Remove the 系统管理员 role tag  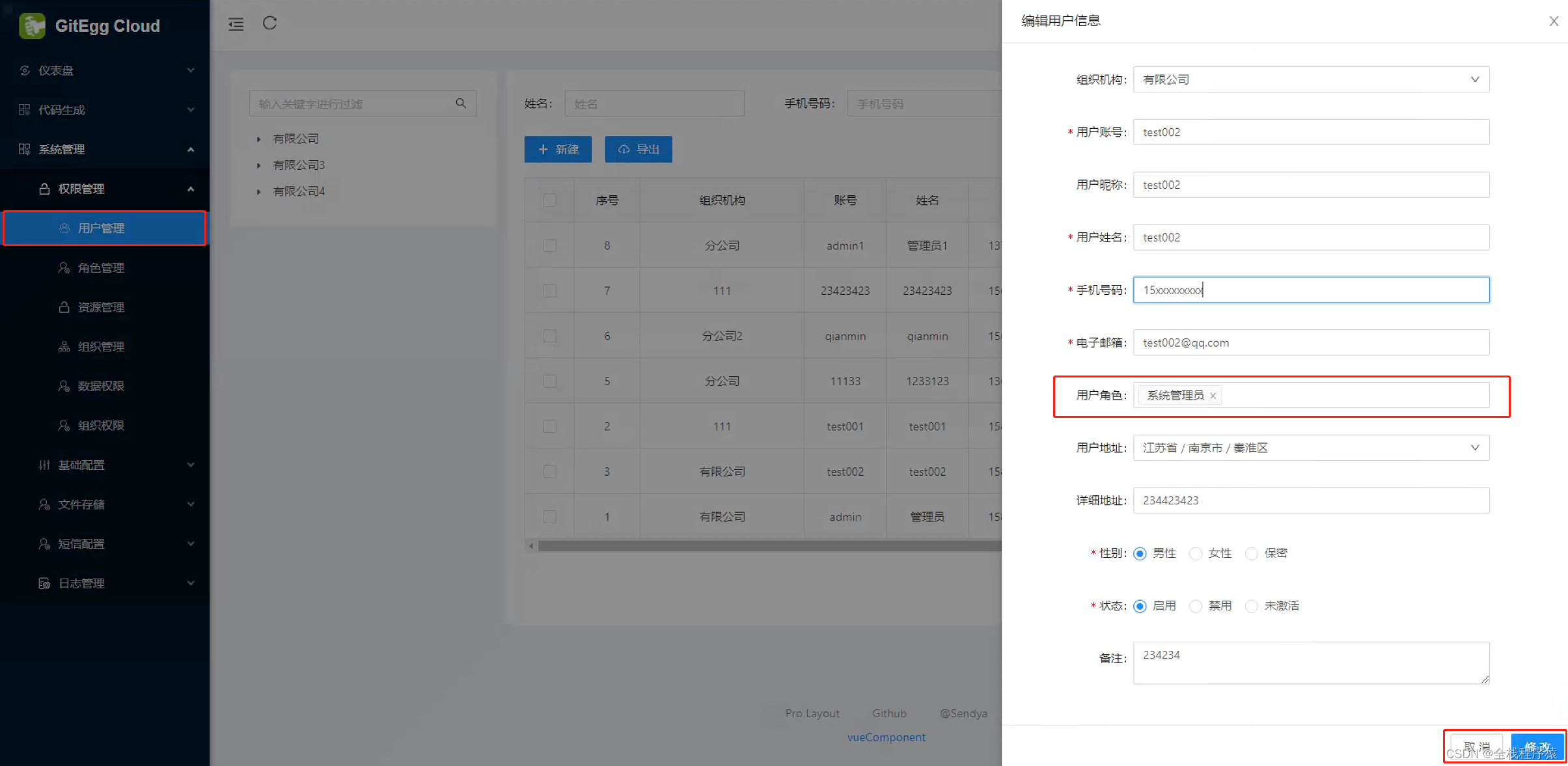click(1213, 396)
